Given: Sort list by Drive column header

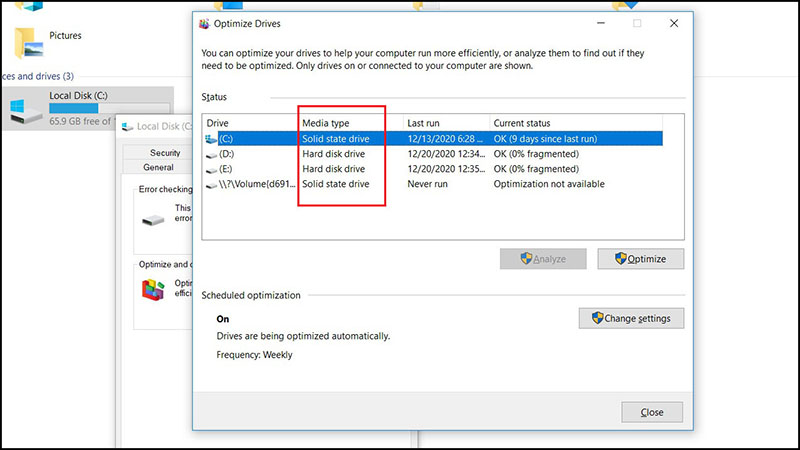Looking at the screenshot, I should coord(218,122).
